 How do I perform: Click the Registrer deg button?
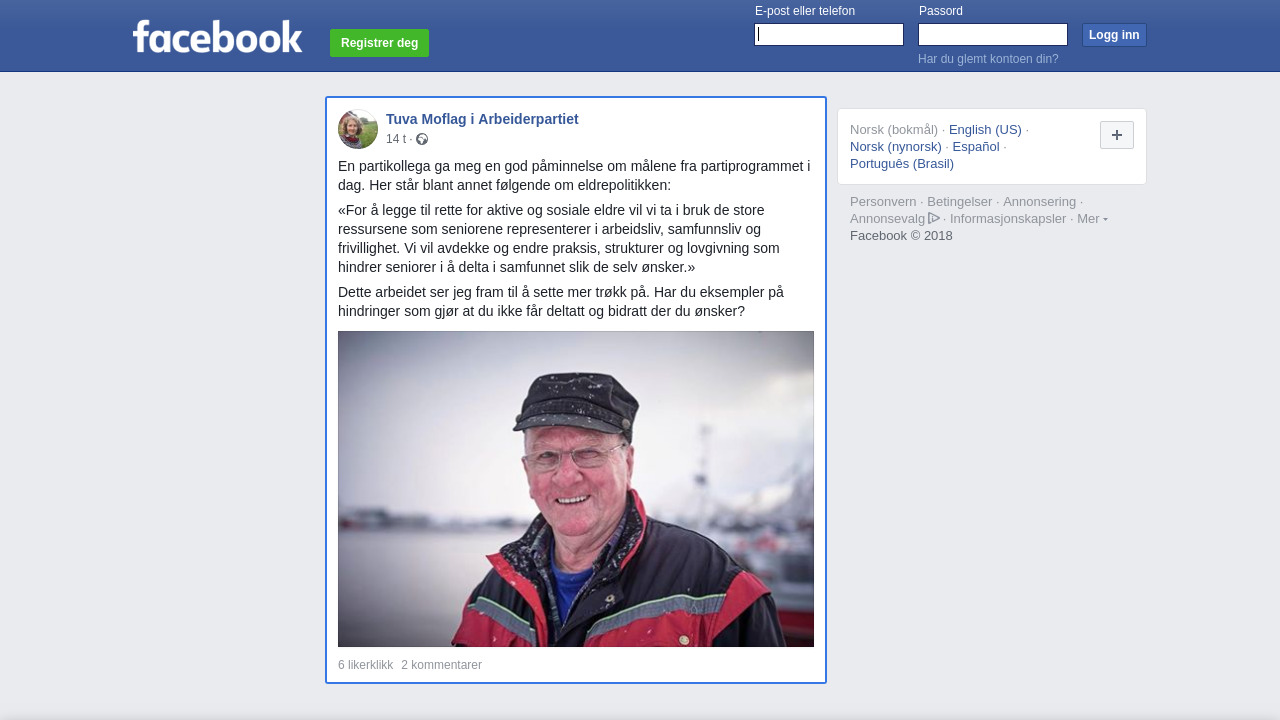(x=379, y=43)
